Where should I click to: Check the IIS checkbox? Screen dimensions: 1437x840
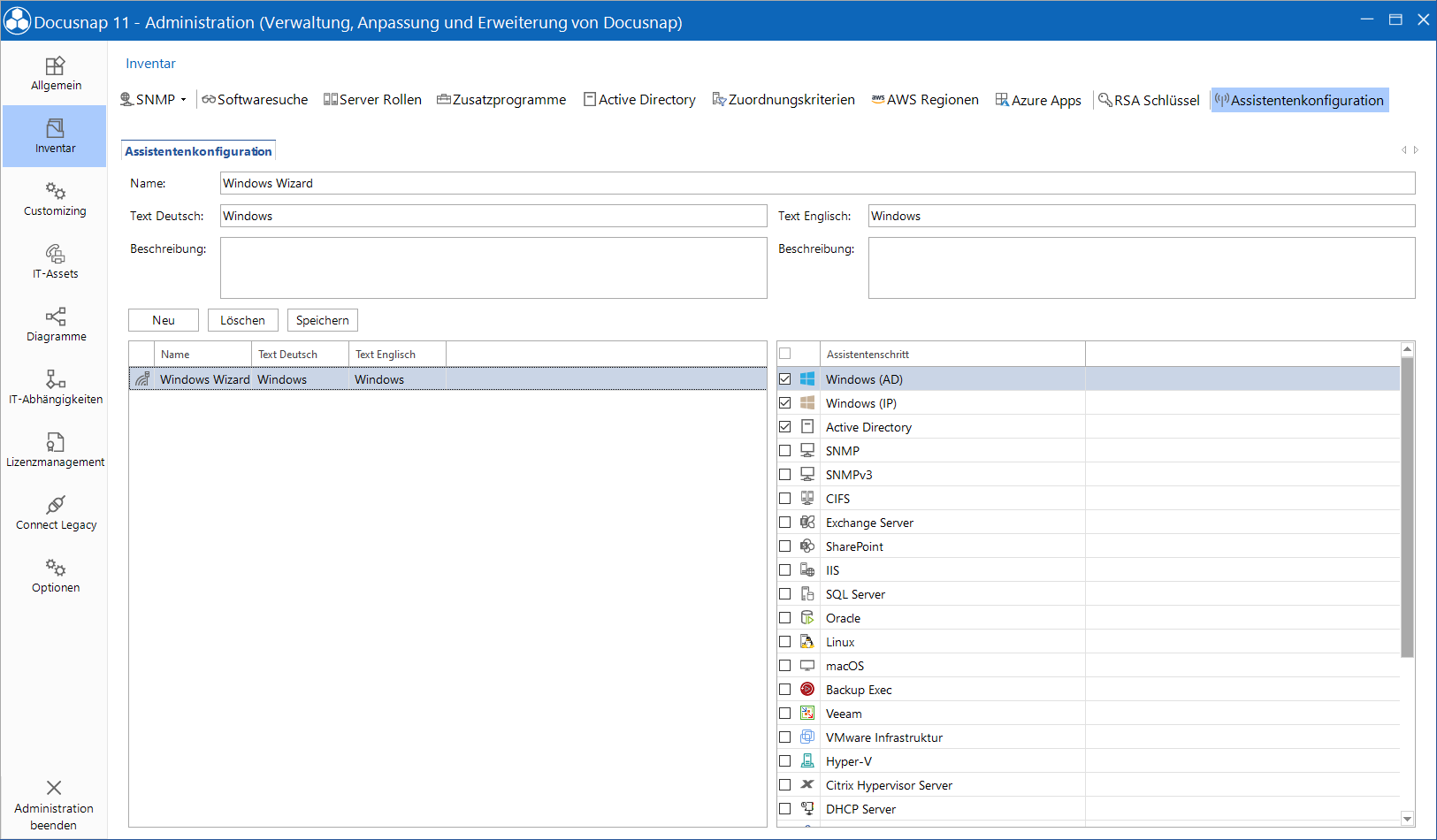pyautogui.click(x=784, y=570)
